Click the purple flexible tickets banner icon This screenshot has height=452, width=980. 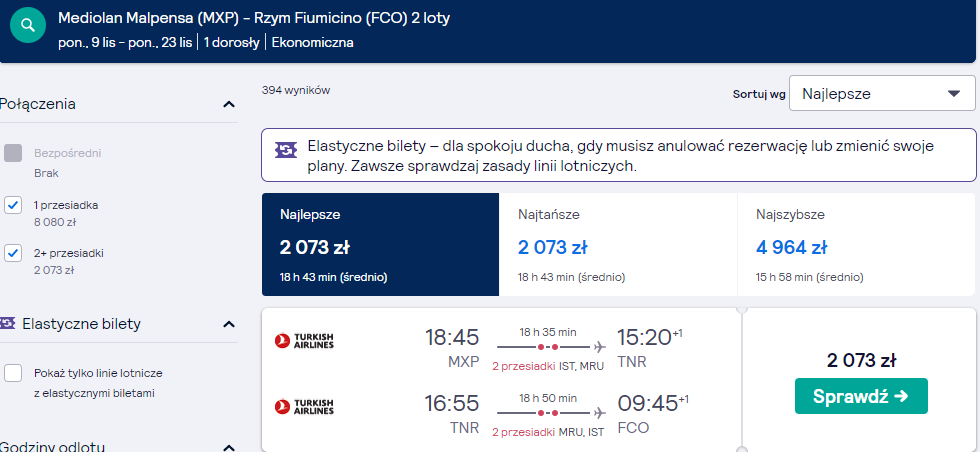(286, 149)
